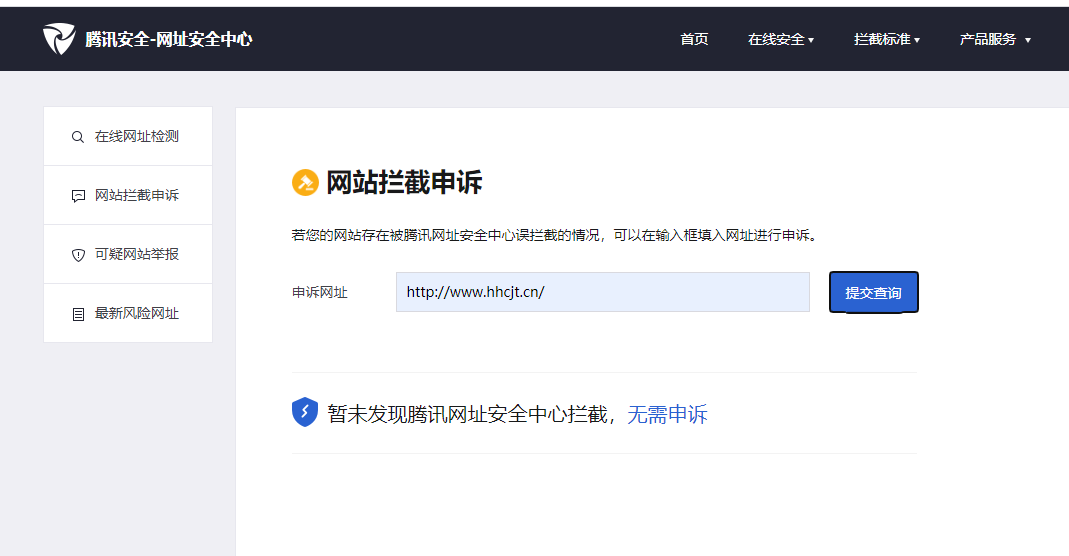1069x556 pixels.
Task: Open 在线网址检测 in the sidebar
Action: [128, 136]
